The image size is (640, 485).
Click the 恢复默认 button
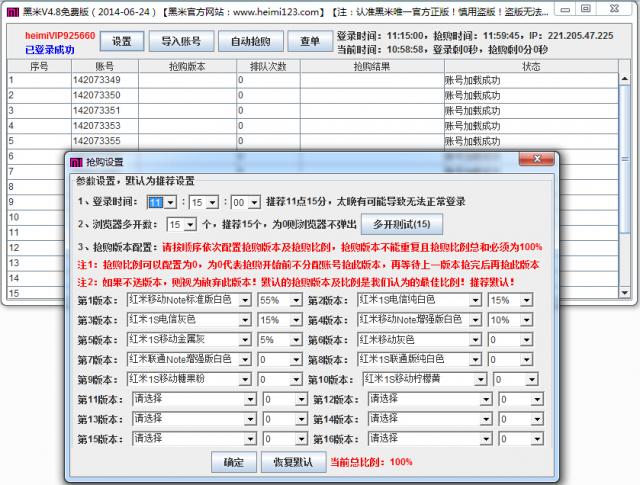[293, 462]
